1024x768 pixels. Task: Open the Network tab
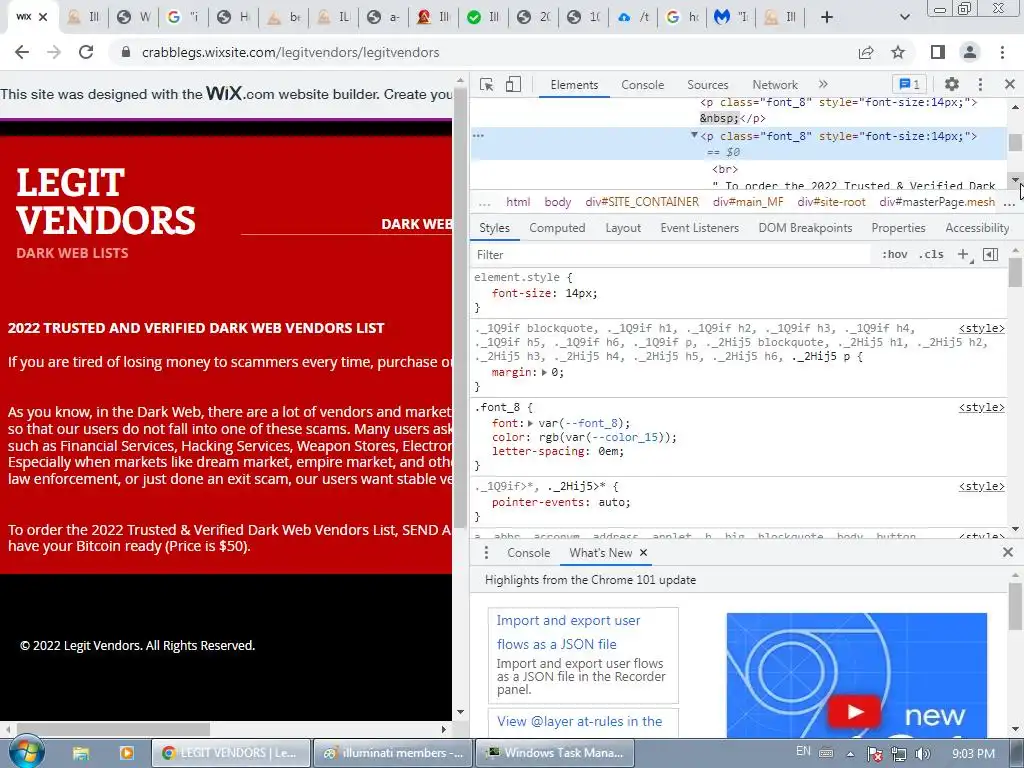(775, 85)
